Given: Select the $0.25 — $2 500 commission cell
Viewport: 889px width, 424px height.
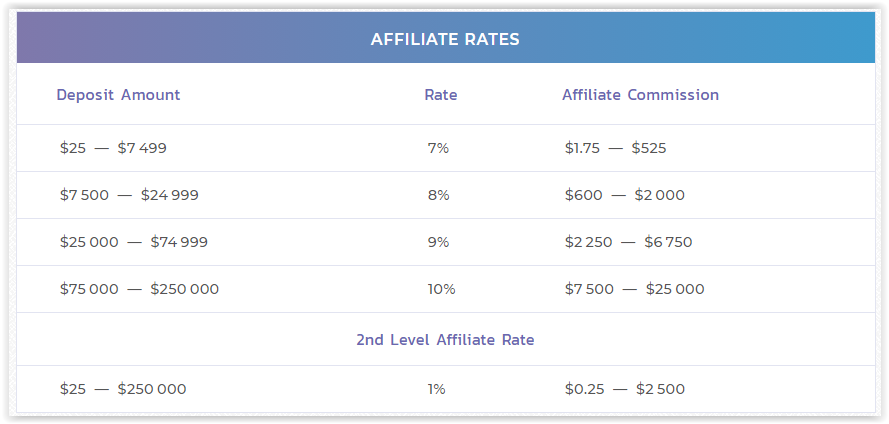Looking at the screenshot, I should pyautogui.click(x=624, y=389).
